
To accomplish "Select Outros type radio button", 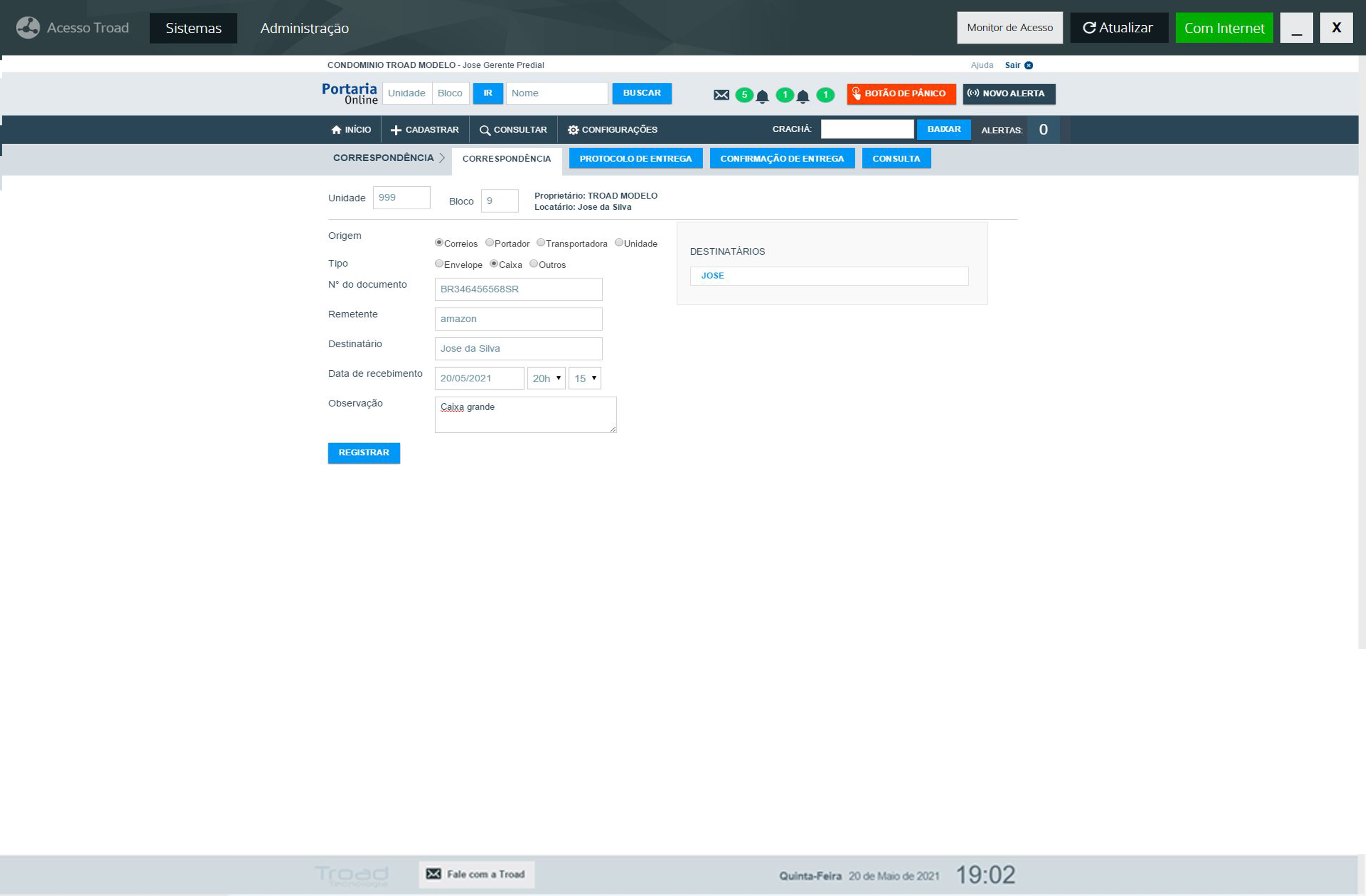I will 533,264.
